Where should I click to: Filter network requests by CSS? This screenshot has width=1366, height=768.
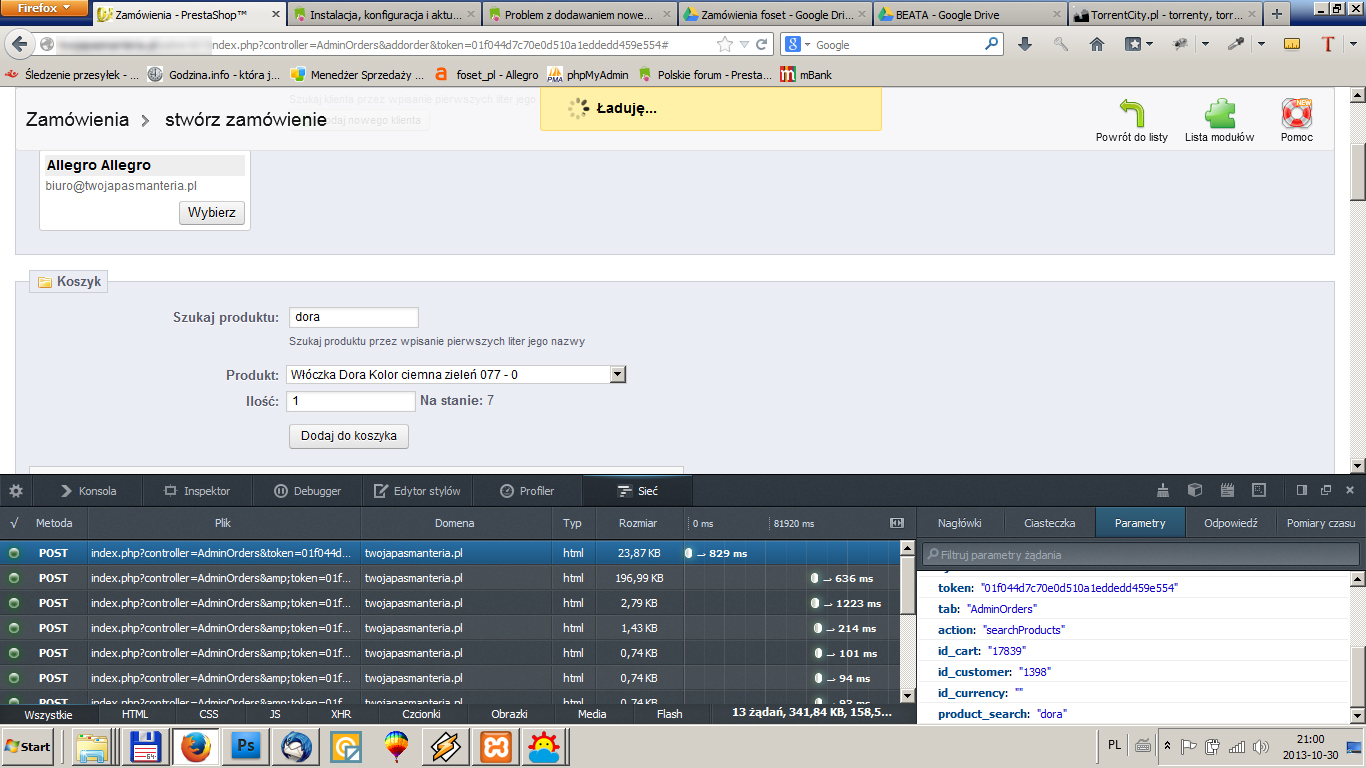(x=209, y=714)
